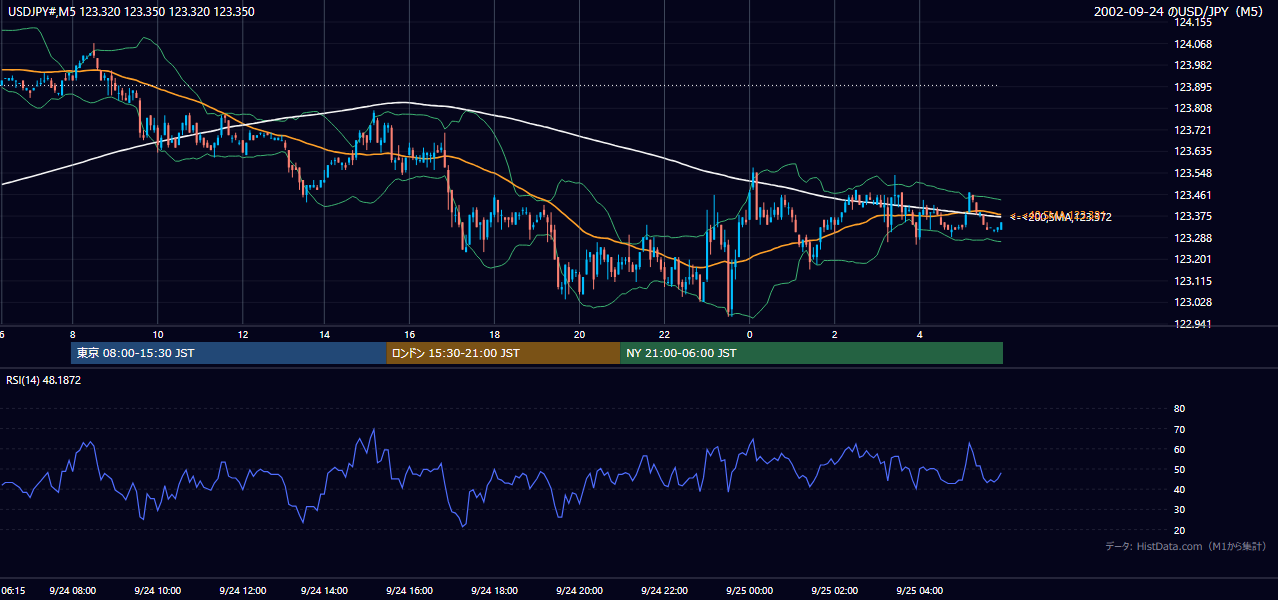
Task: Click the 9/25 02:00 bottom time label
Action: pyautogui.click(x=834, y=591)
